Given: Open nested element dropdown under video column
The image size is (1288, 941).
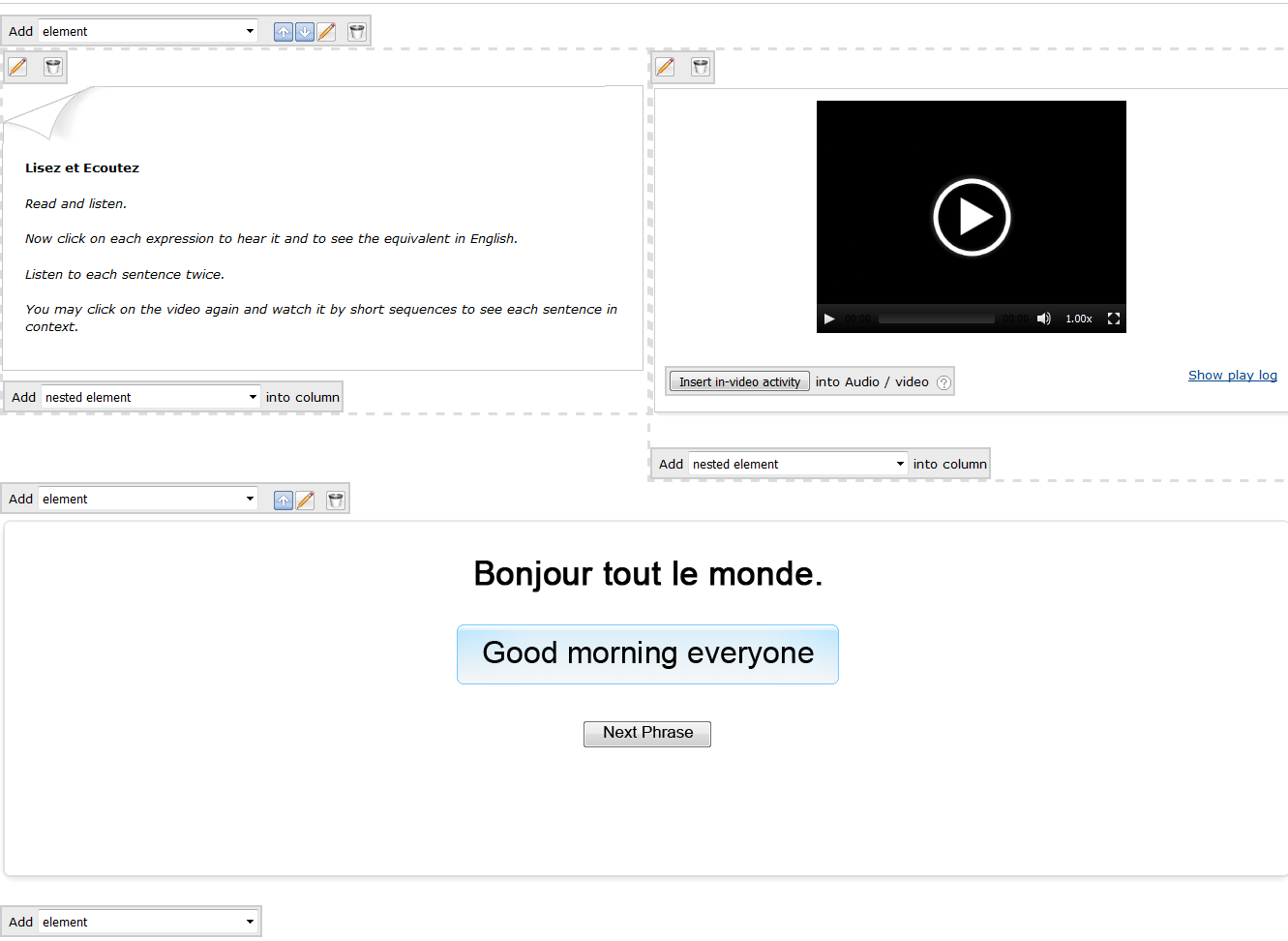Looking at the screenshot, I should [x=798, y=464].
